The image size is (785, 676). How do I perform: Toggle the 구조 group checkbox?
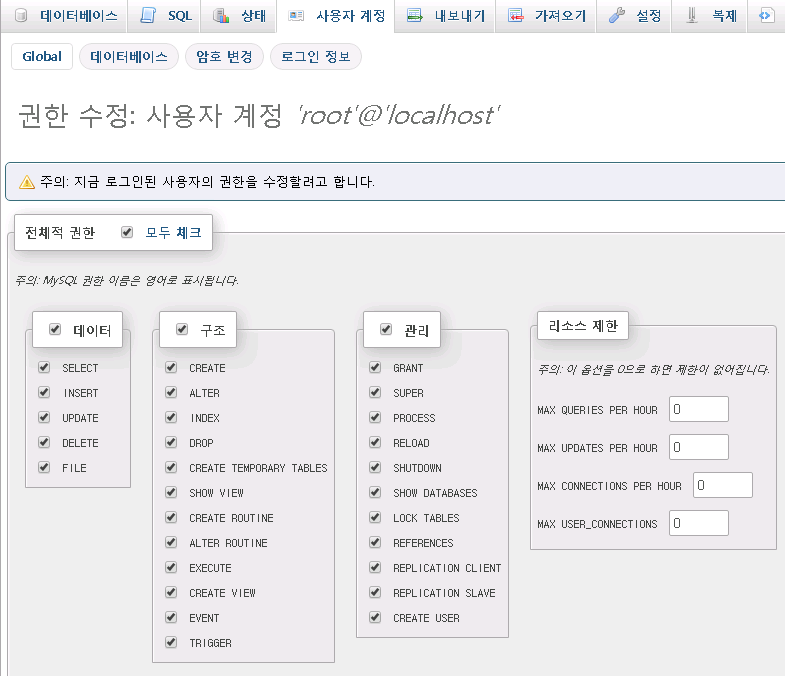182,329
